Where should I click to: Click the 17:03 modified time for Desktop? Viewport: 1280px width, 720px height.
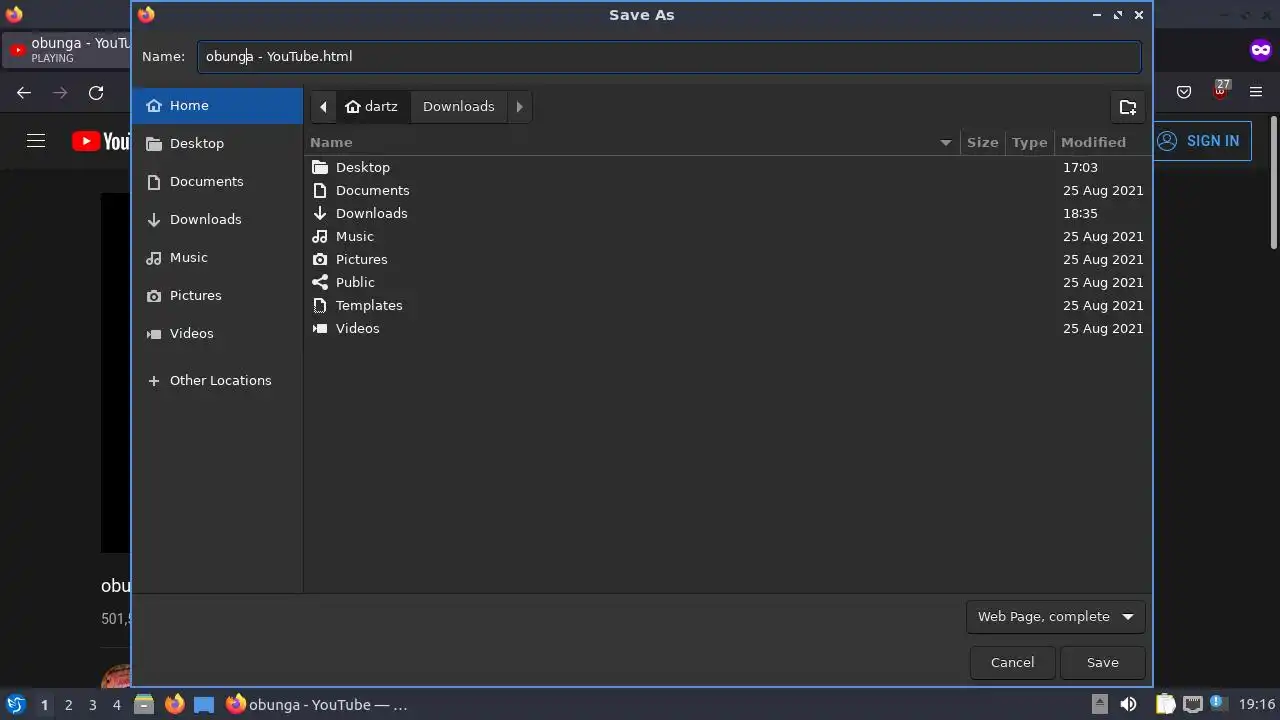[1080, 167]
